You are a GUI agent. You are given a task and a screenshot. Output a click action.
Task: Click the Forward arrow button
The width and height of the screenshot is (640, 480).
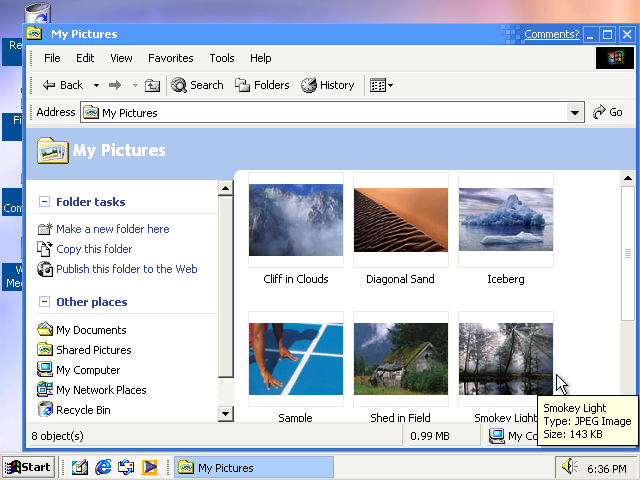[x=115, y=85]
